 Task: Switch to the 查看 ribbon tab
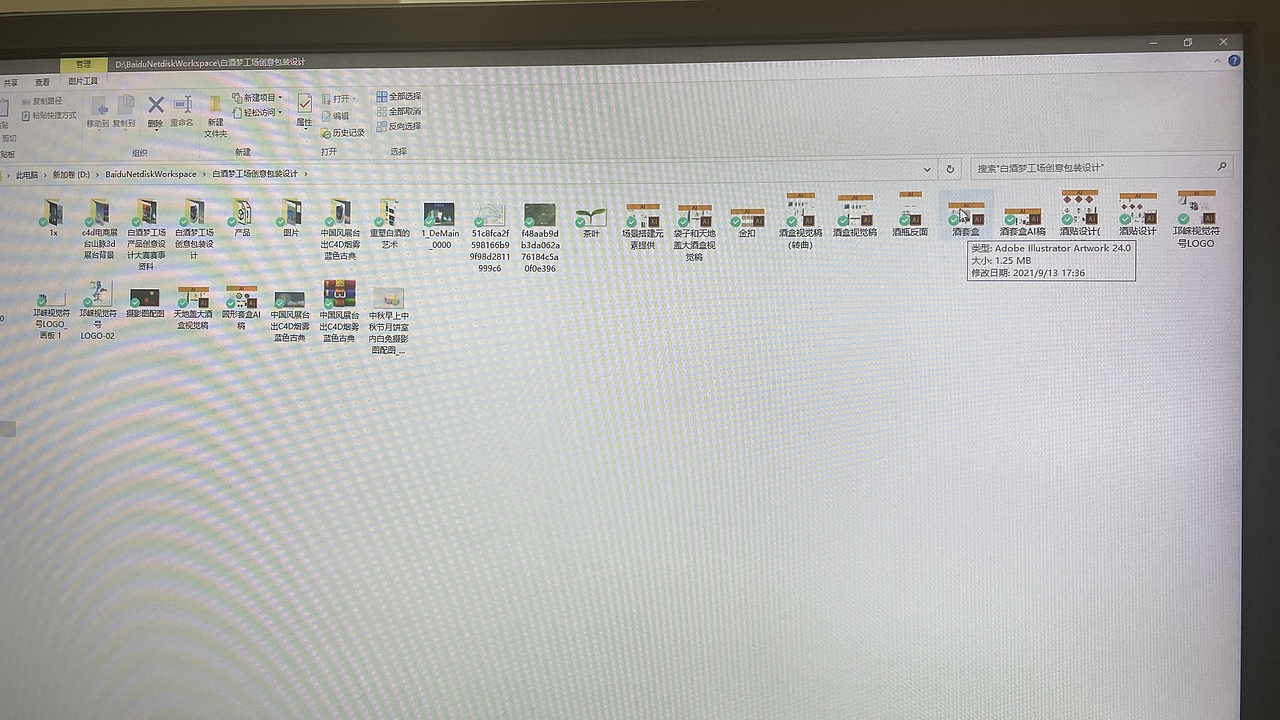[x=42, y=82]
